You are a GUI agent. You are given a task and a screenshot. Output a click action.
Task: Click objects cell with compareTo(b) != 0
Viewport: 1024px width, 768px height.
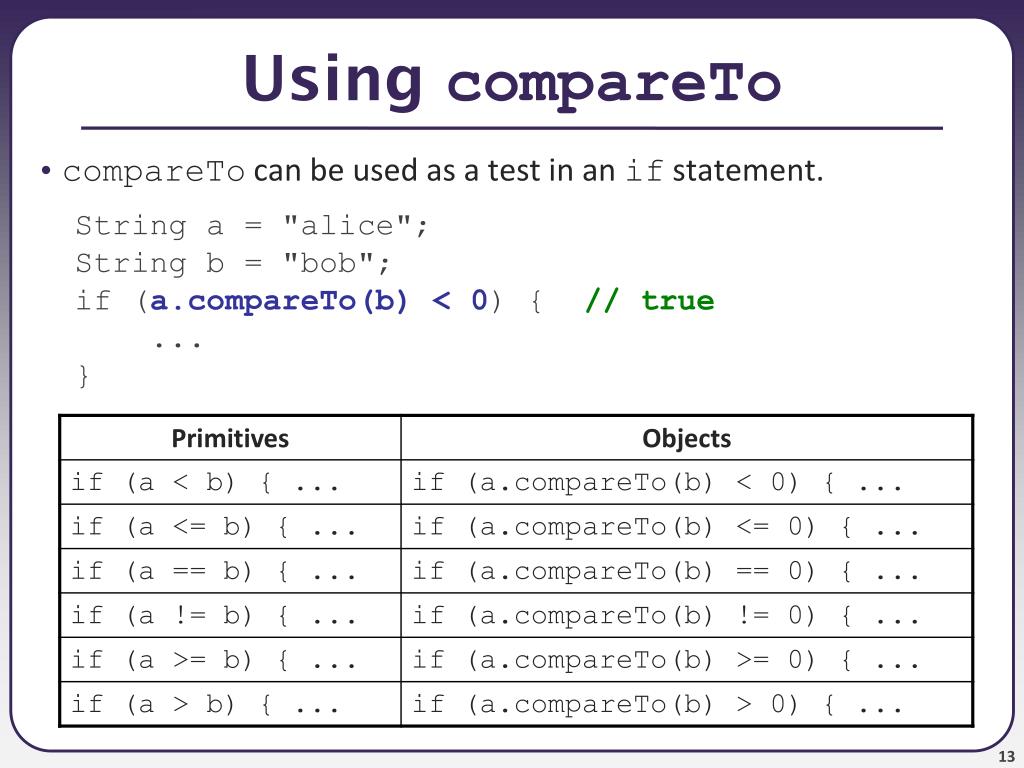(686, 616)
